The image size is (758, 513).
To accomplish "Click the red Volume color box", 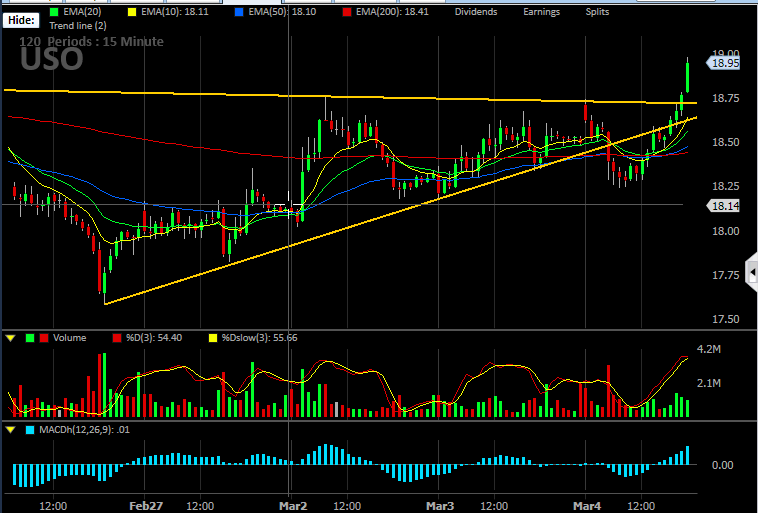I will point(44,338).
